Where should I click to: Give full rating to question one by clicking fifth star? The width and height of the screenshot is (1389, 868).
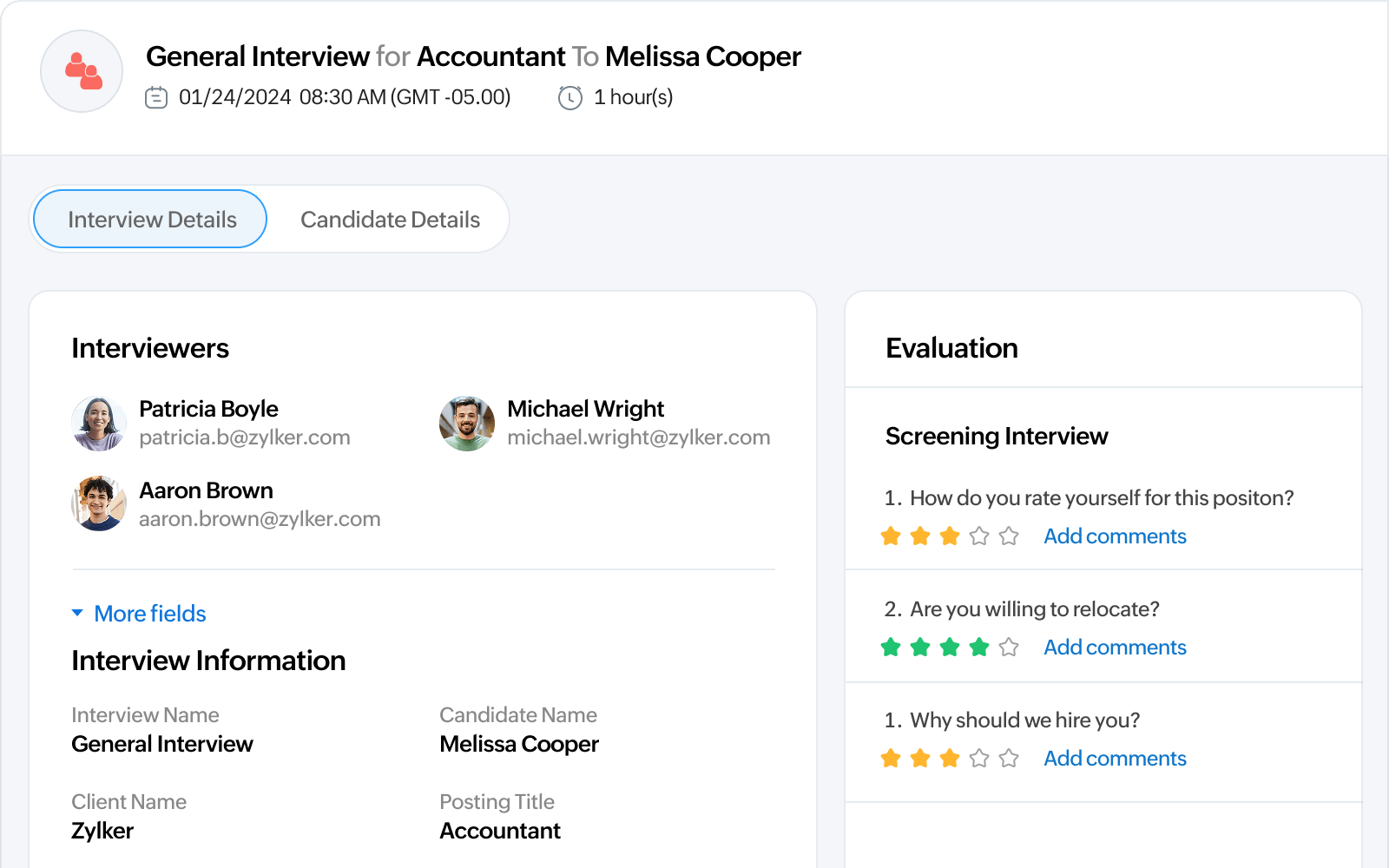(x=1009, y=536)
